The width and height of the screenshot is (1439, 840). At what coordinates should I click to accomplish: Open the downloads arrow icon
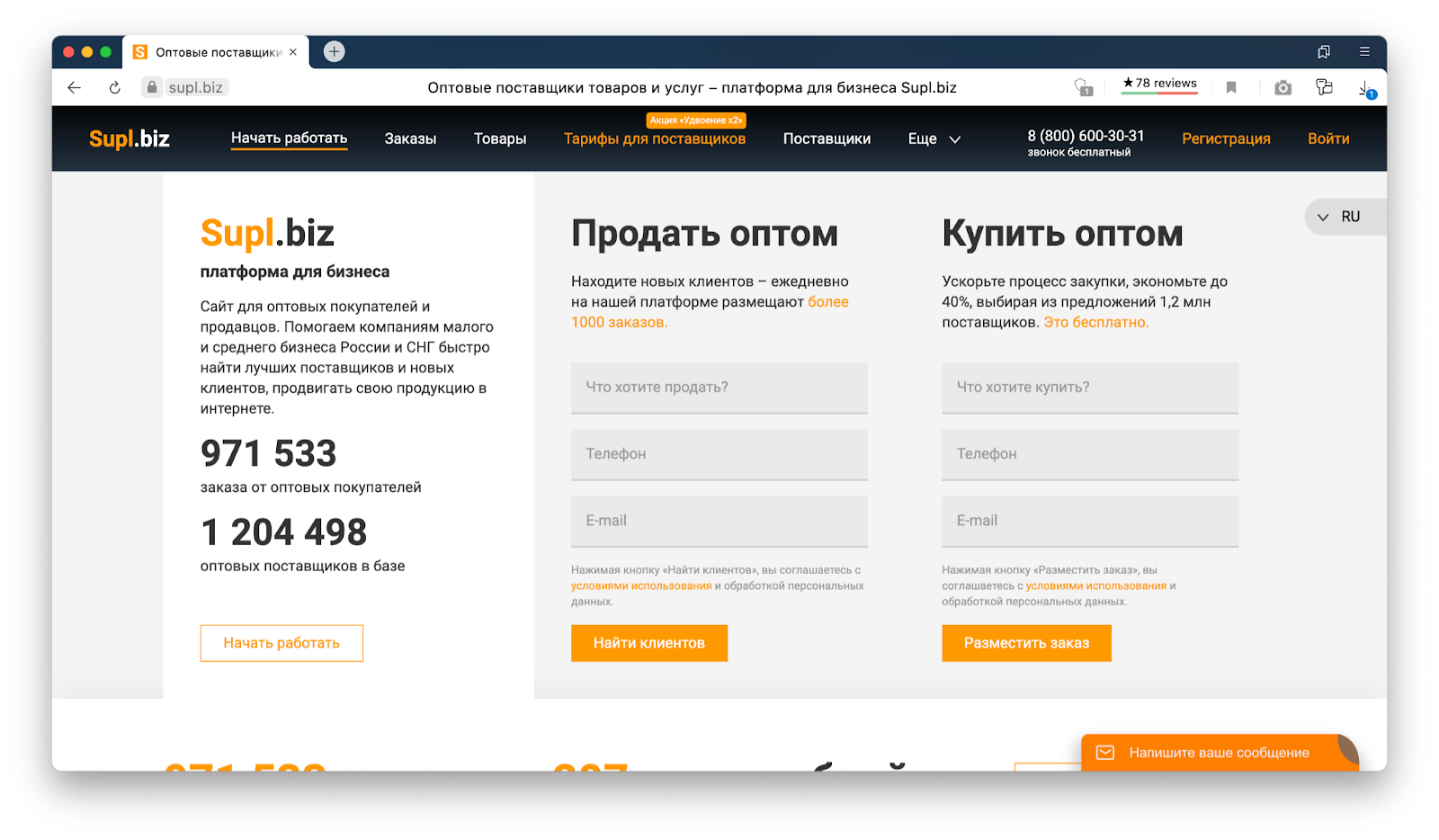[x=1366, y=88]
